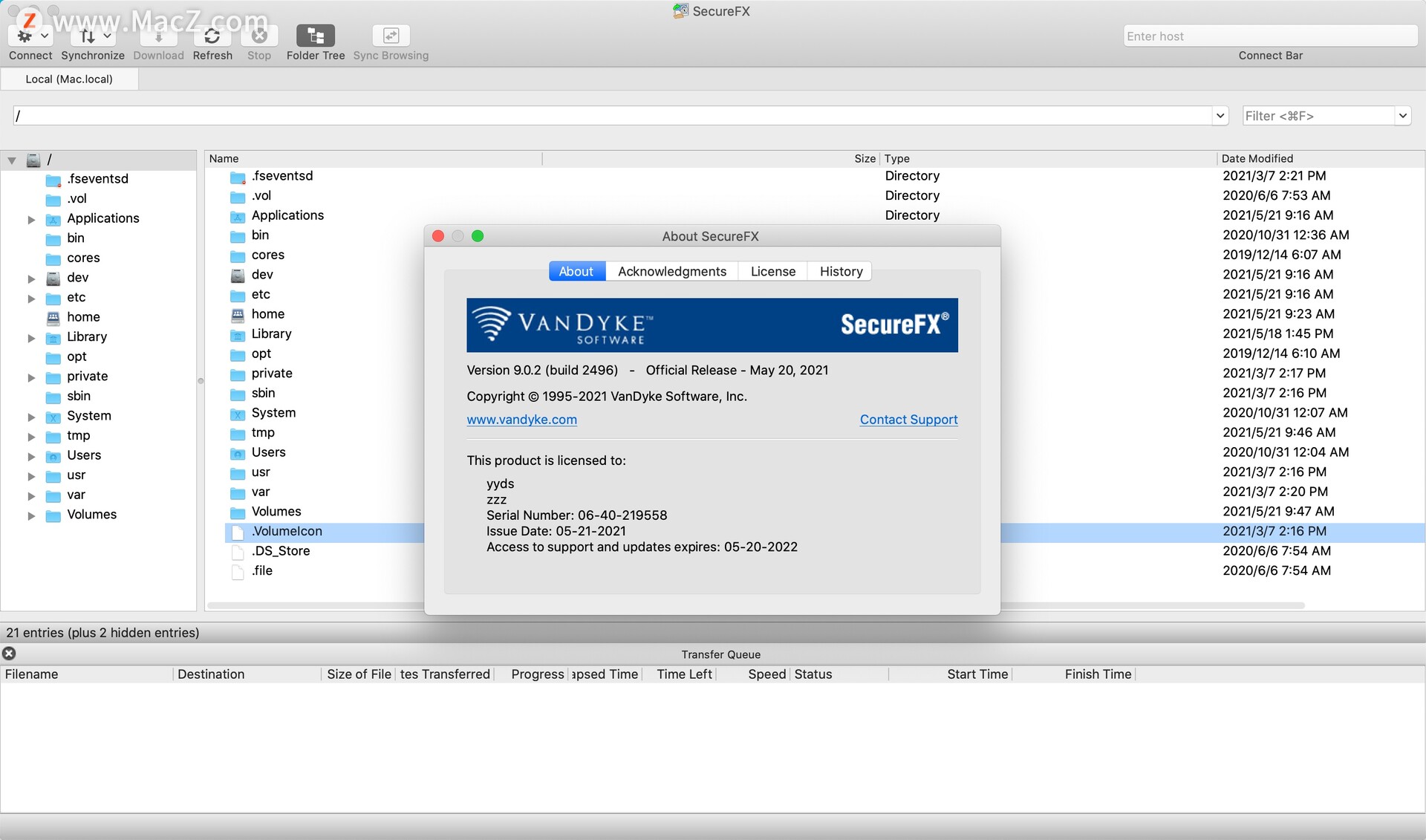Click the Stop toolbar icon
The height and width of the screenshot is (840, 1426).
[x=259, y=36]
